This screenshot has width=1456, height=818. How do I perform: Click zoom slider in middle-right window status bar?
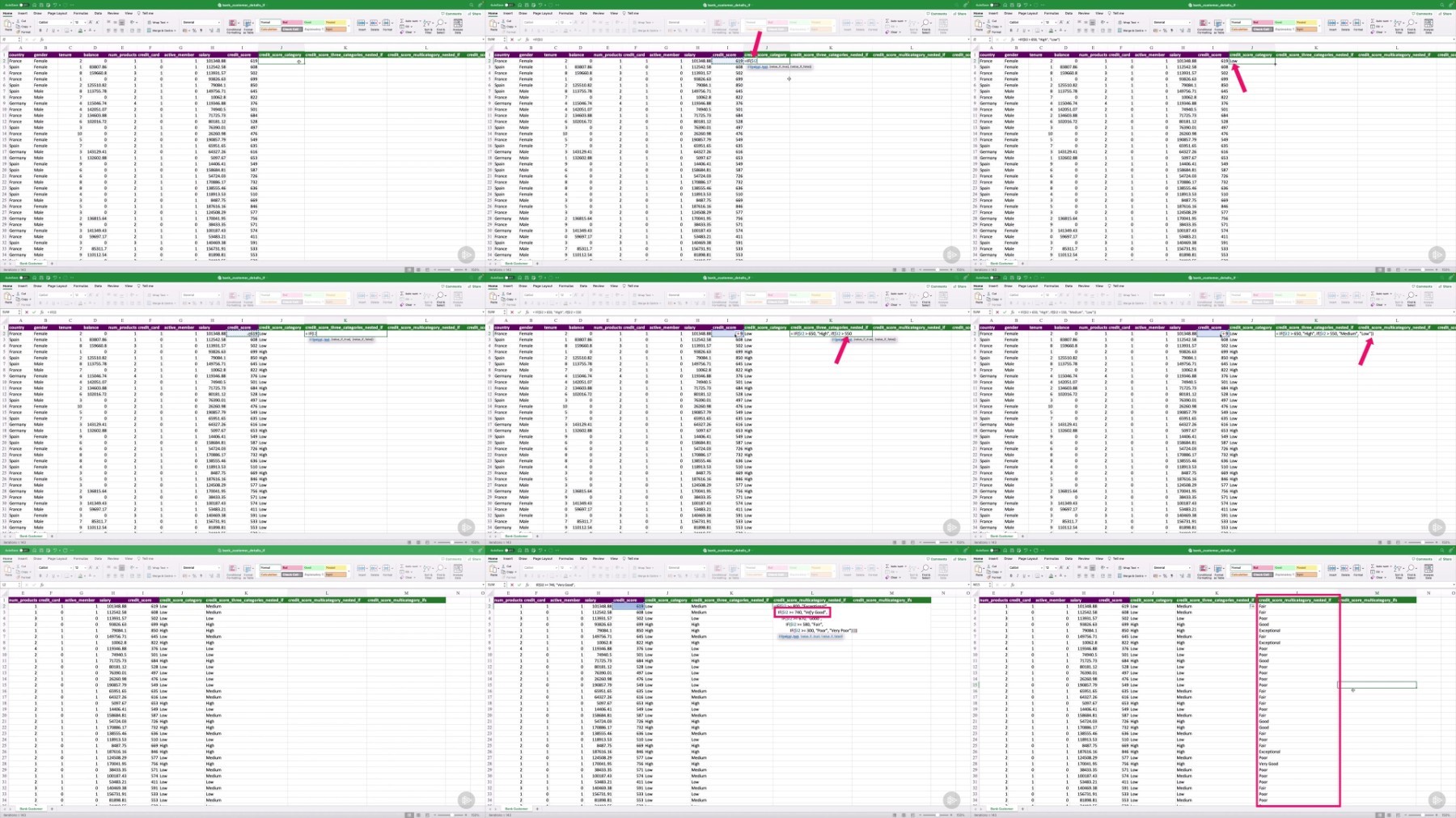1422,542
